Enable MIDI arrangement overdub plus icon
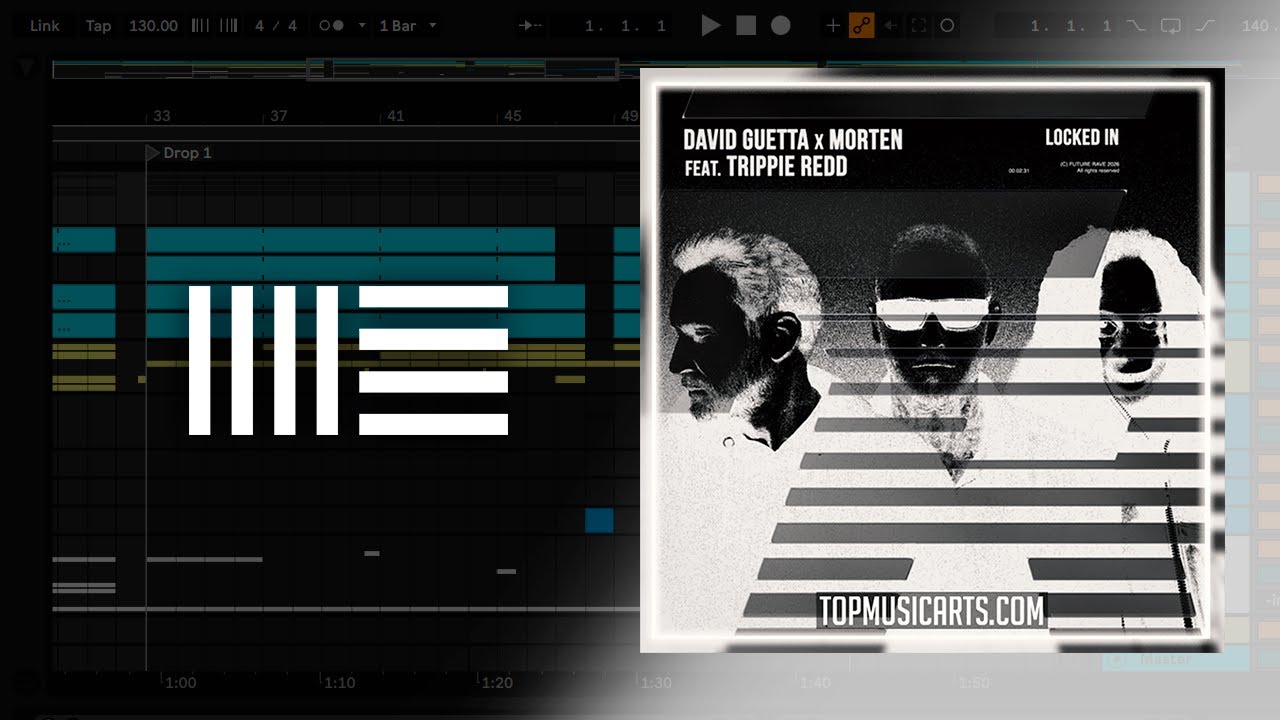 (832, 26)
